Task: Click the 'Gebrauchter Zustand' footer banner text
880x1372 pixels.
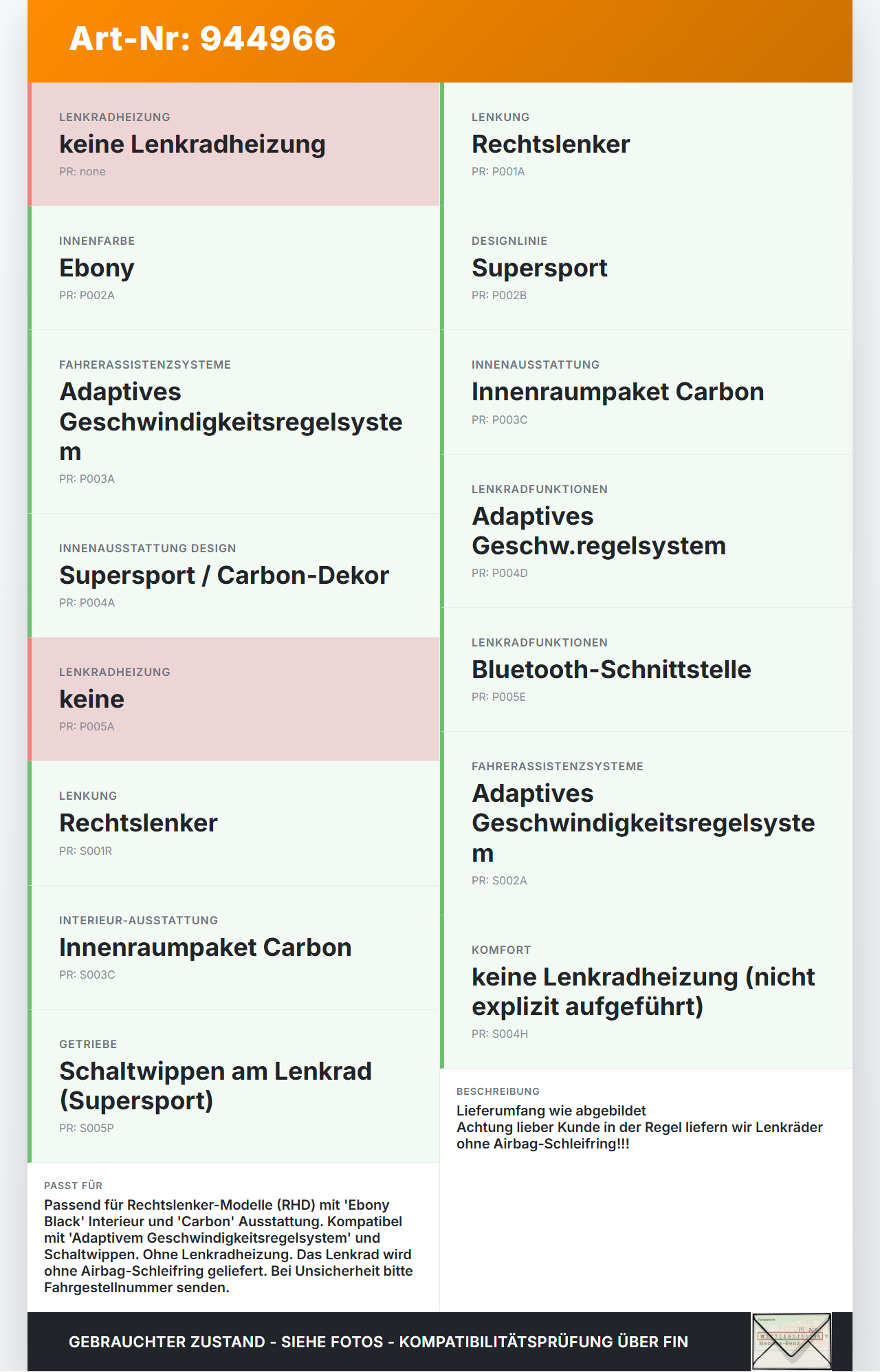Action: [378, 1342]
